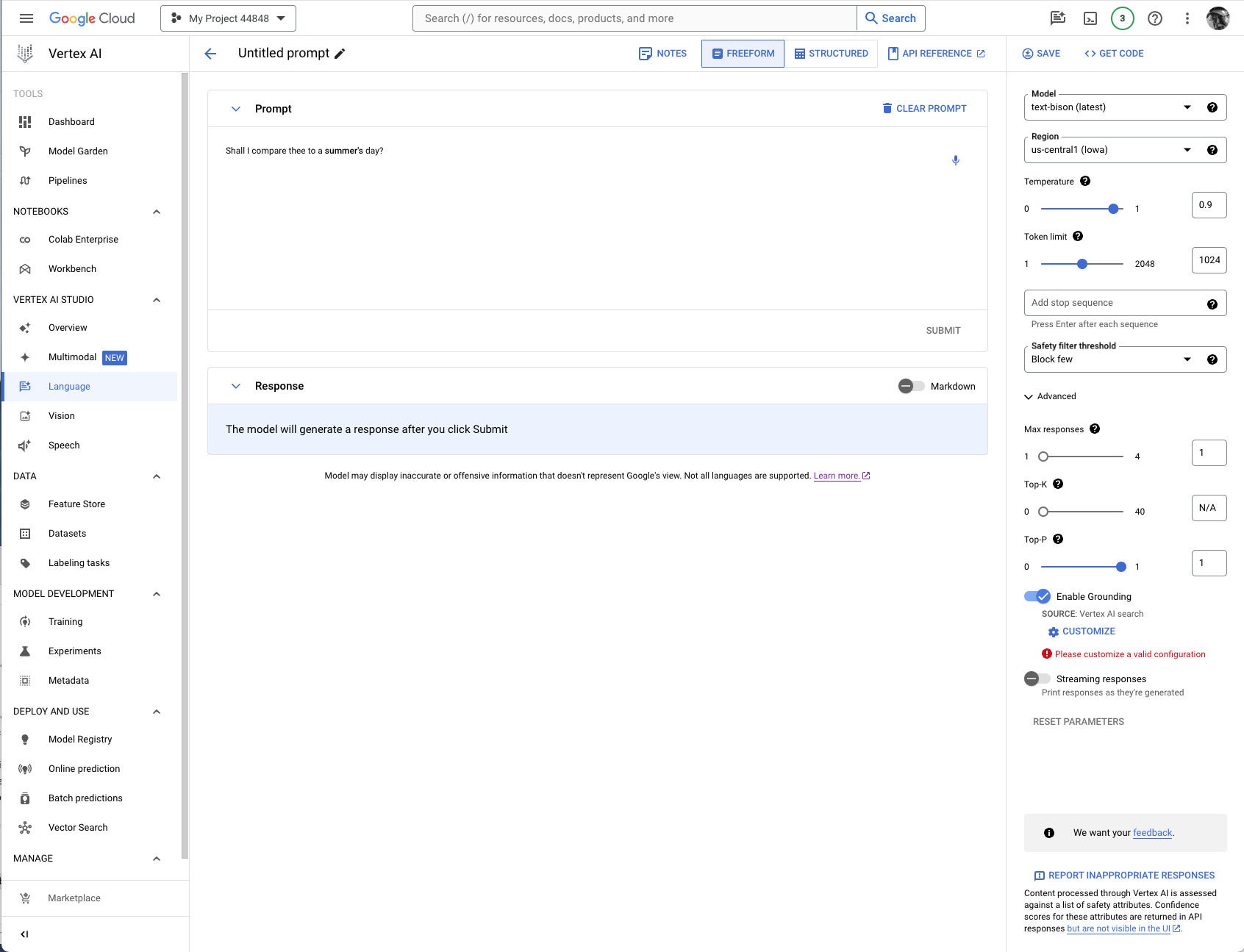Toggle the Markdown switch

click(x=911, y=386)
